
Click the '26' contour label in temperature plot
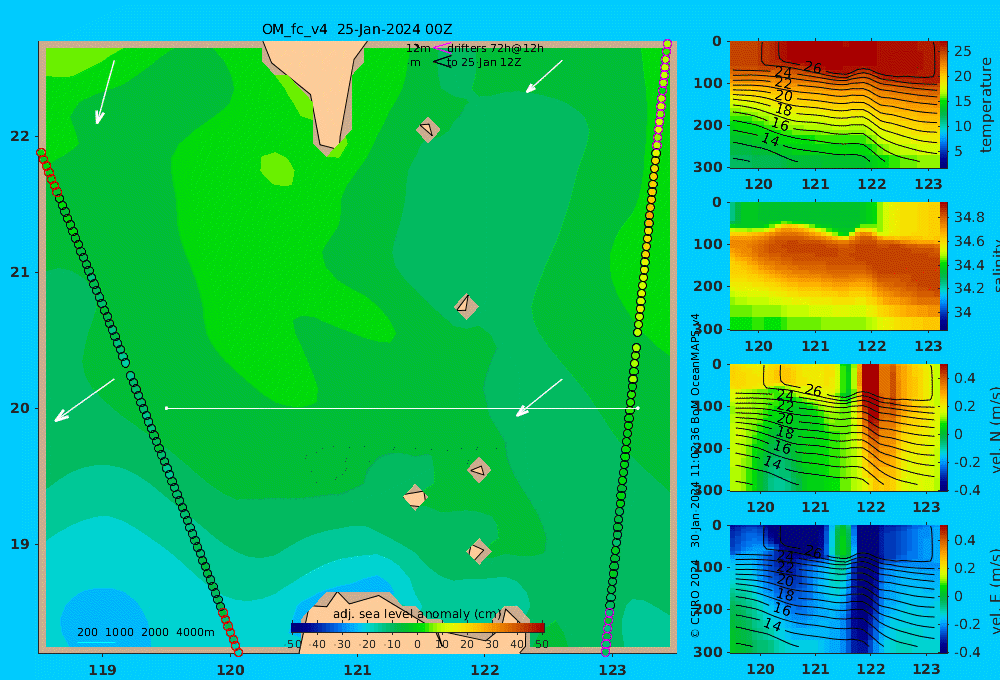(812, 67)
